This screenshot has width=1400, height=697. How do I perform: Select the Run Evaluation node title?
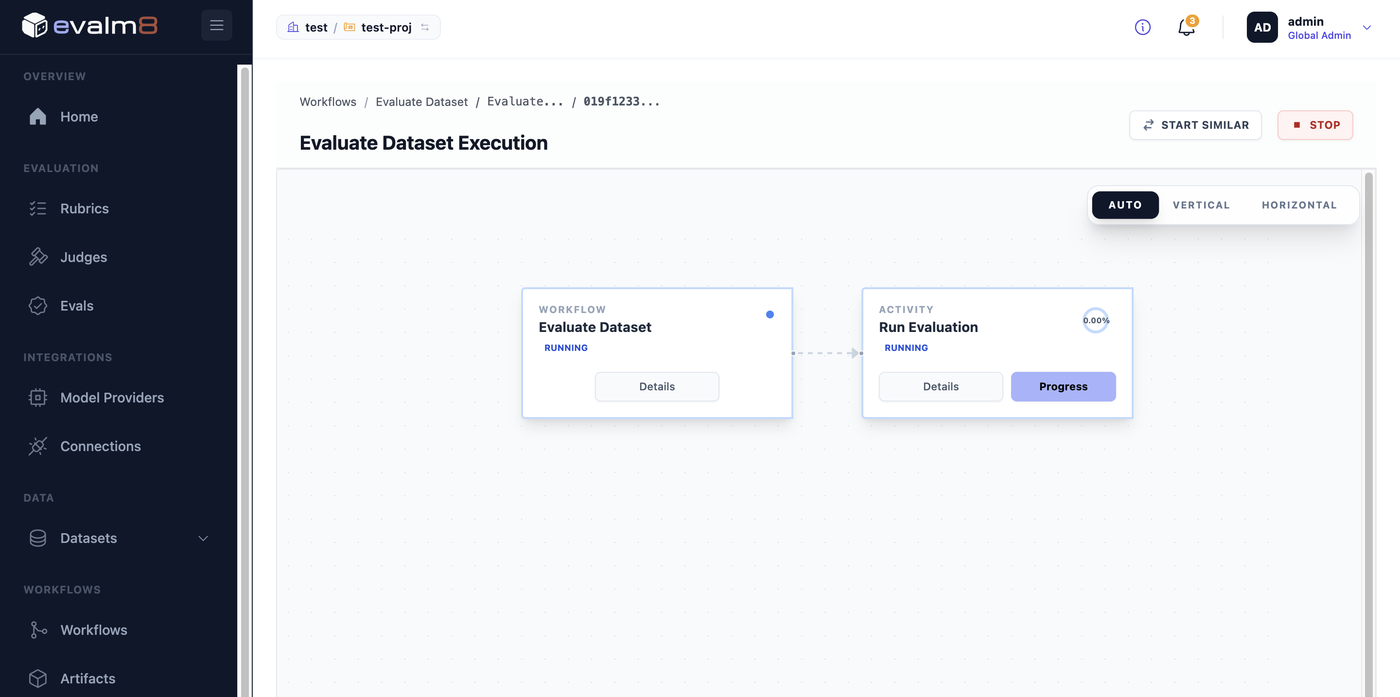coord(928,327)
